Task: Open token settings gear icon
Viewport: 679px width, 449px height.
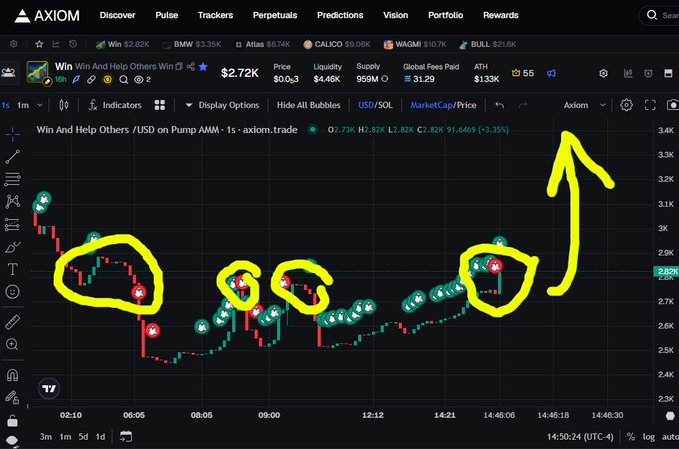Action: [603, 73]
